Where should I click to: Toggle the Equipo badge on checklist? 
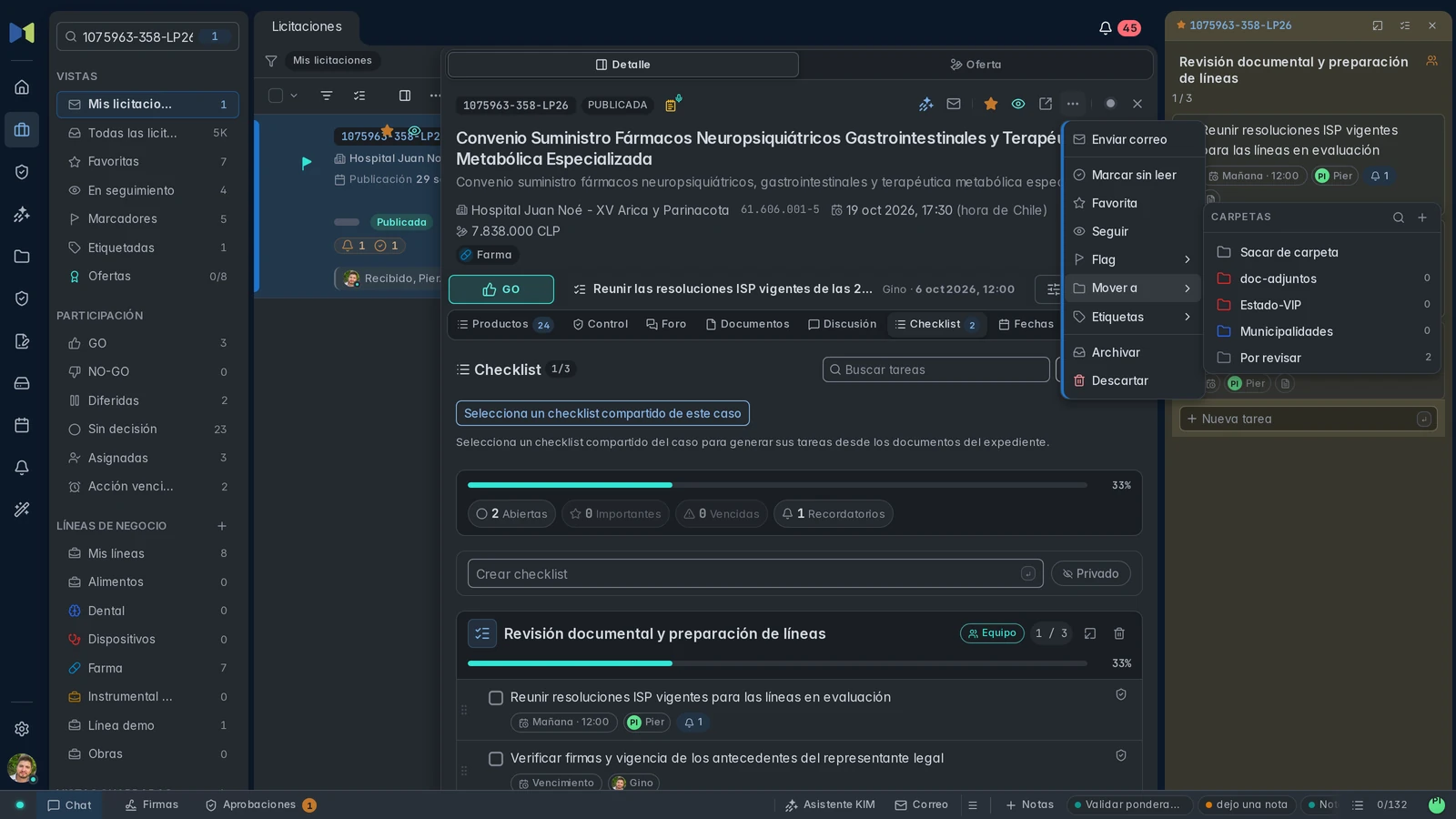click(x=992, y=633)
